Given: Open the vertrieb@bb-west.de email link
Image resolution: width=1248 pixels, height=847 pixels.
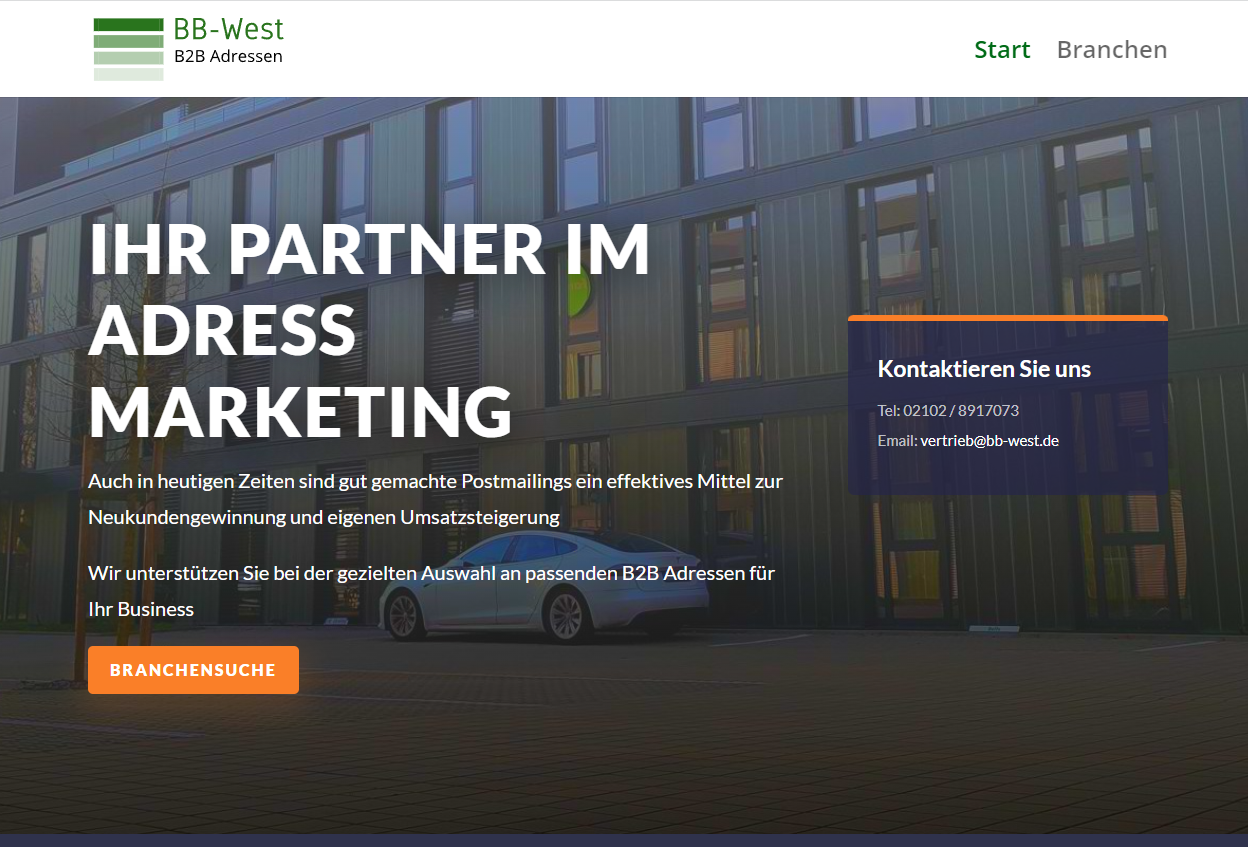Looking at the screenshot, I should (x=989, y=441).
